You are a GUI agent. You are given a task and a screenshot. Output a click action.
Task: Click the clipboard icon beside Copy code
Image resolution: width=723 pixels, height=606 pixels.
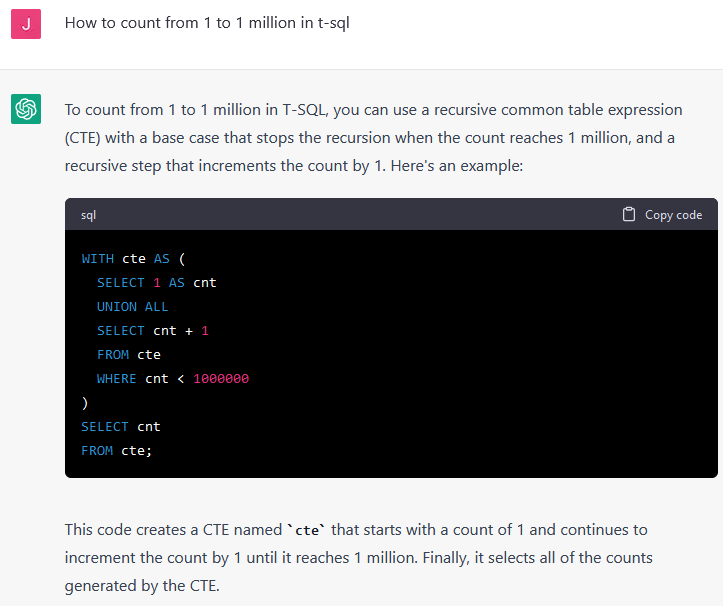coord(629,215)
